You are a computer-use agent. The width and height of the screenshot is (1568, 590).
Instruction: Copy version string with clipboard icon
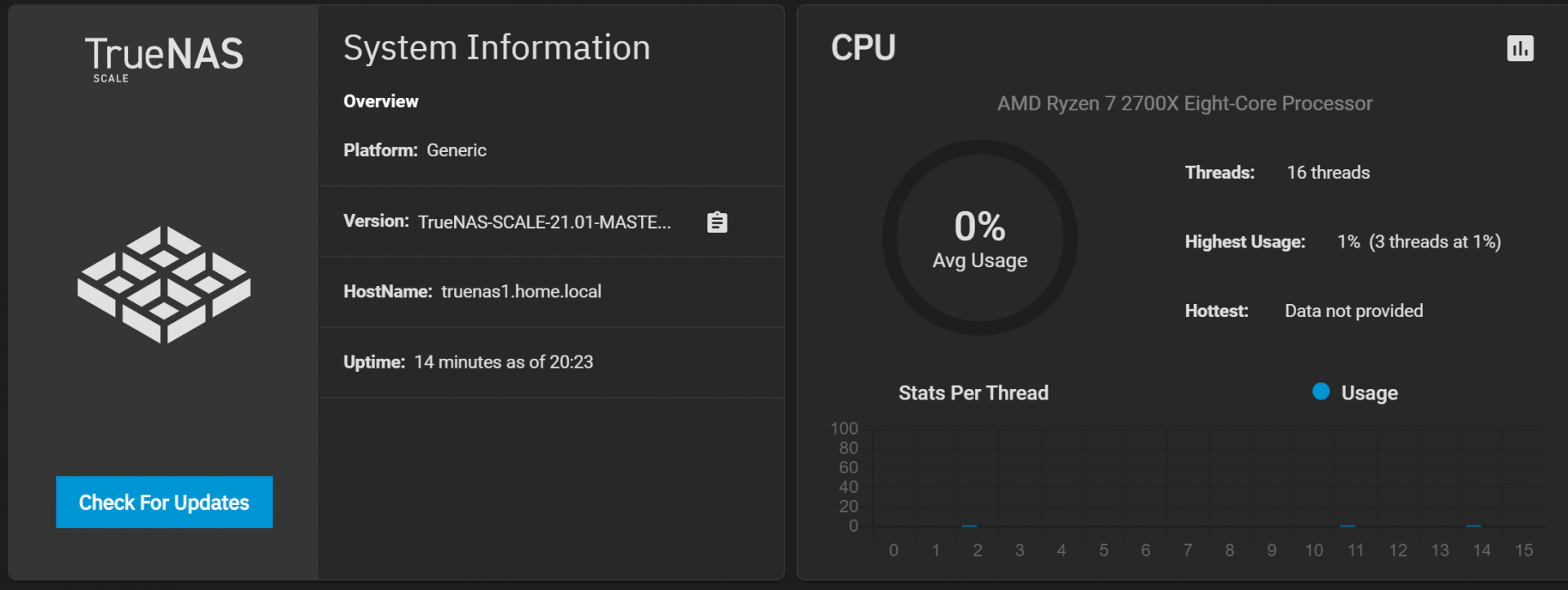[x=717, y=222]
